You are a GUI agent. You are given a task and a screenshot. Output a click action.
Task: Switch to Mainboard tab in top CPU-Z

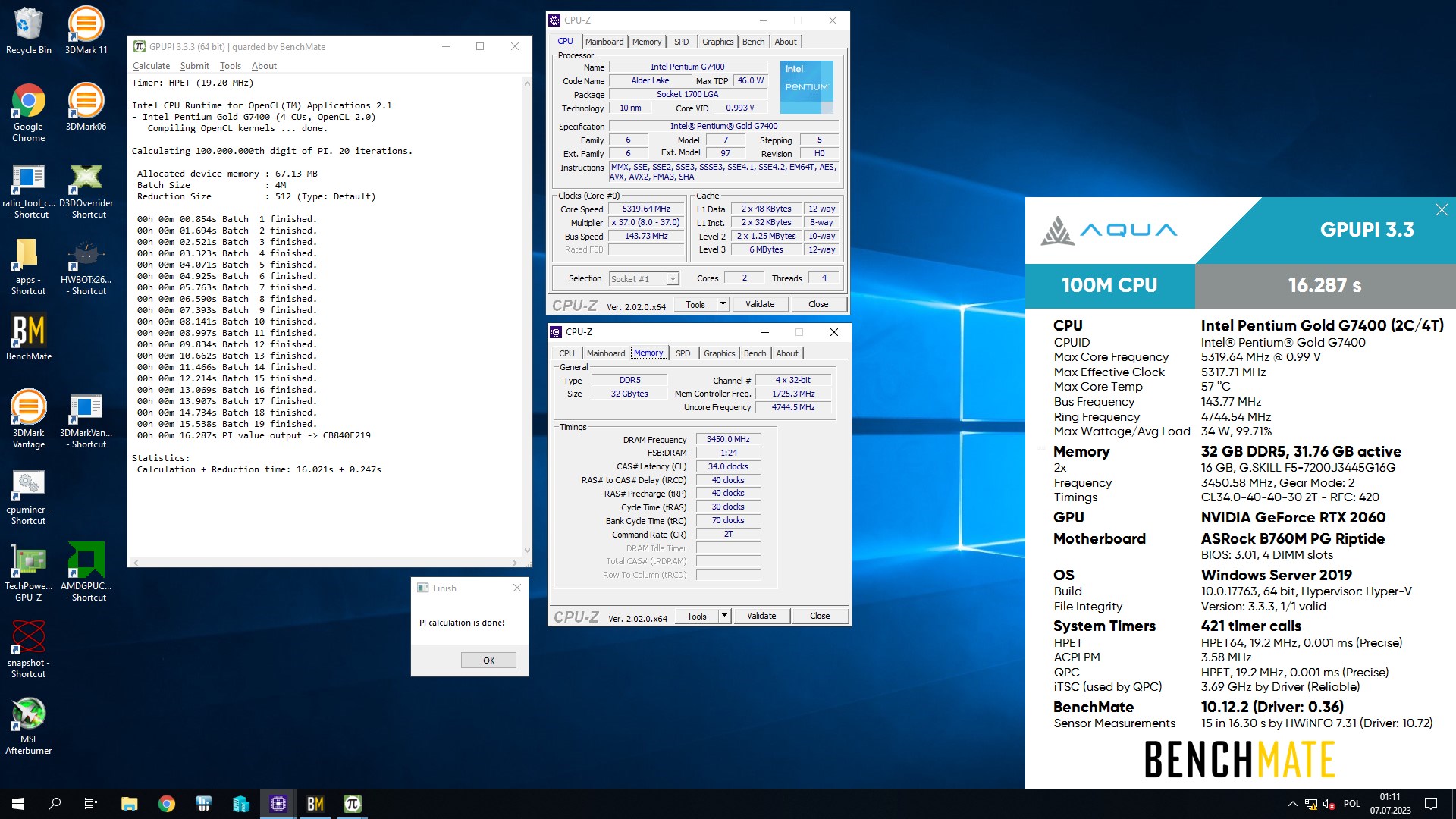tap(604, 42)
